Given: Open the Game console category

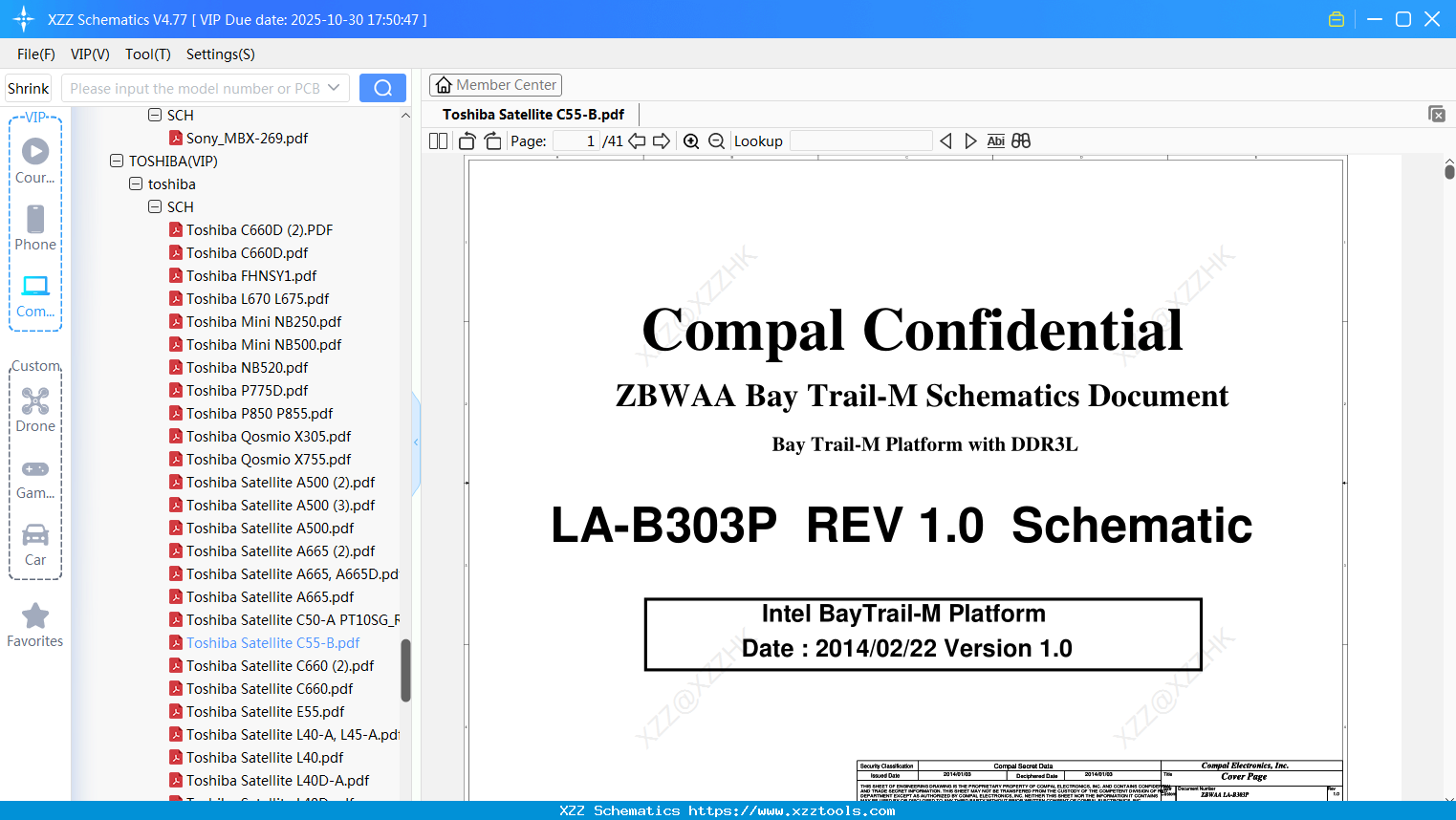Looking at the screenshot, I should 35,478.
